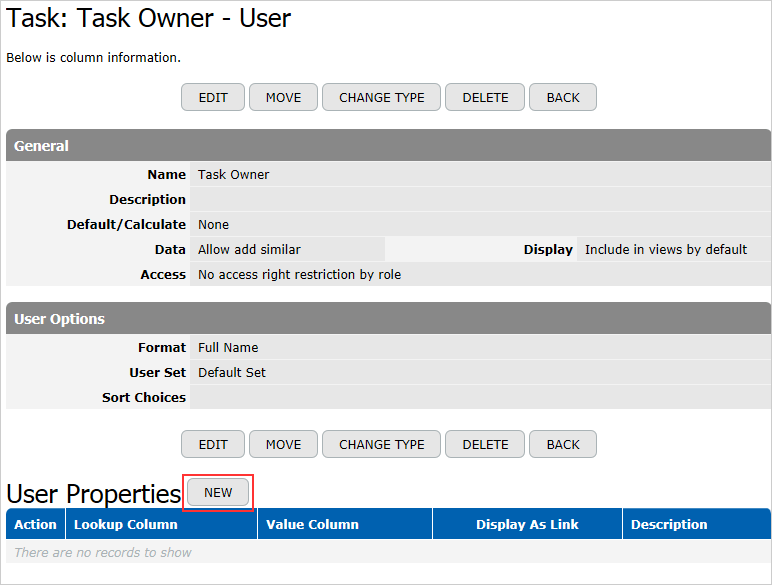Click the User Set label
This screenshot has width=772, height=585.
point(158,373)
